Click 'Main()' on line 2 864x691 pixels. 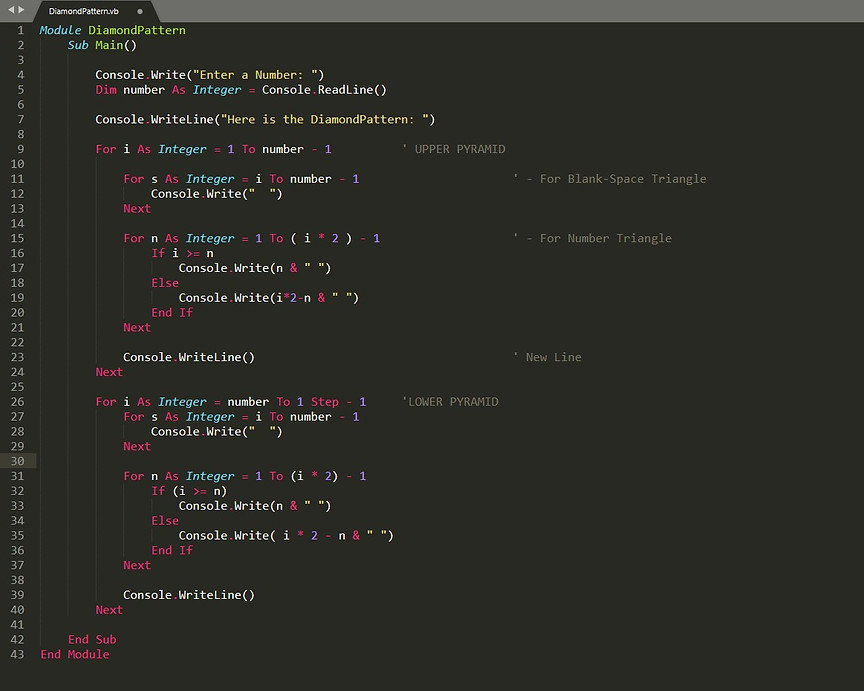[x=116, y=45]
